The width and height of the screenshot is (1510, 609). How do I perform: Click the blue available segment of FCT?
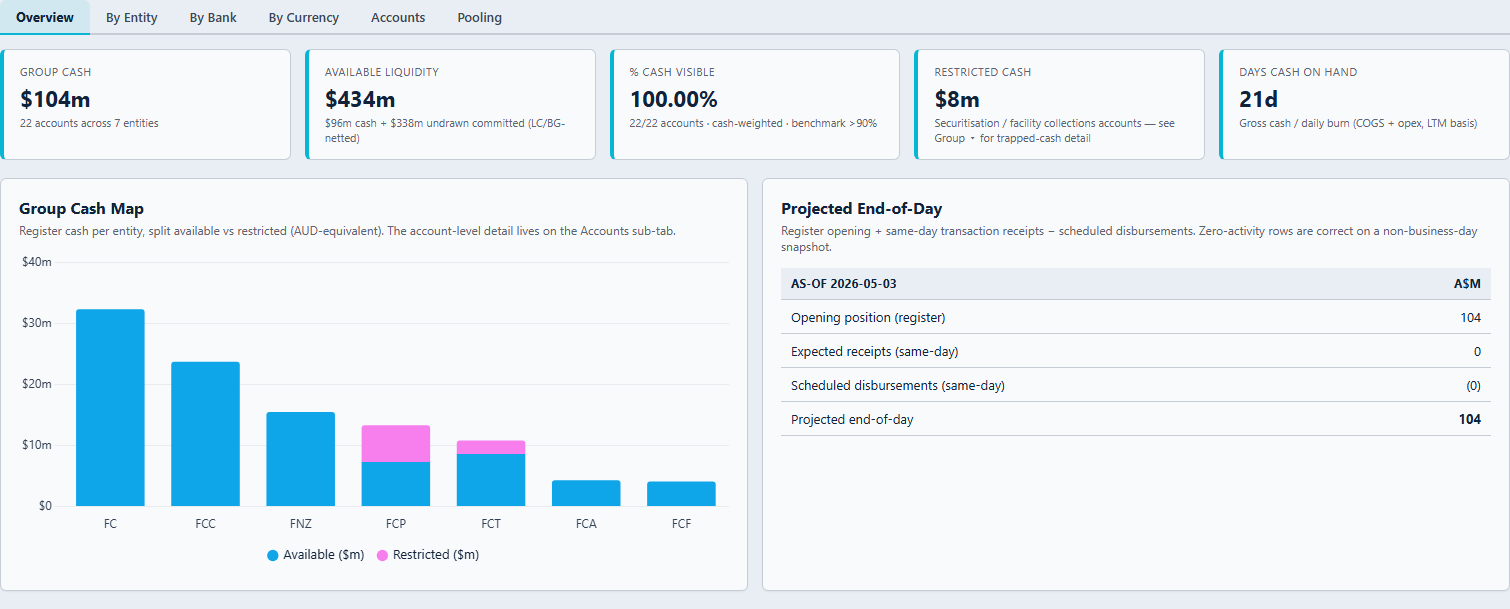click(491, 480)
